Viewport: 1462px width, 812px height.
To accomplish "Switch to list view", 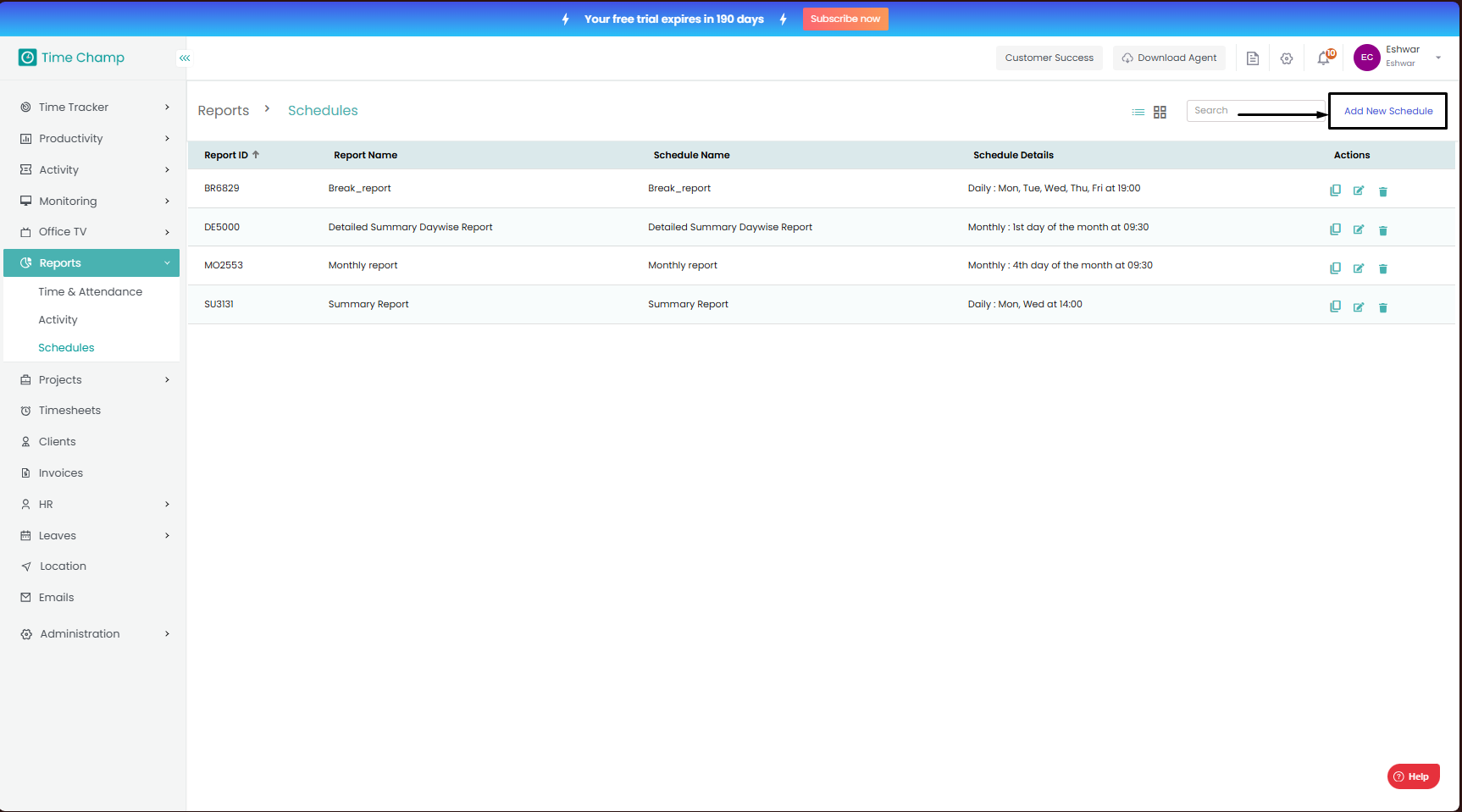I will tap(1138, 112).
